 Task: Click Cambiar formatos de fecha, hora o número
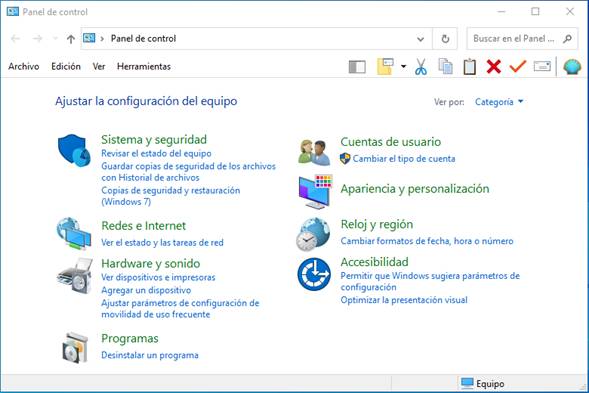pos(427,241)
